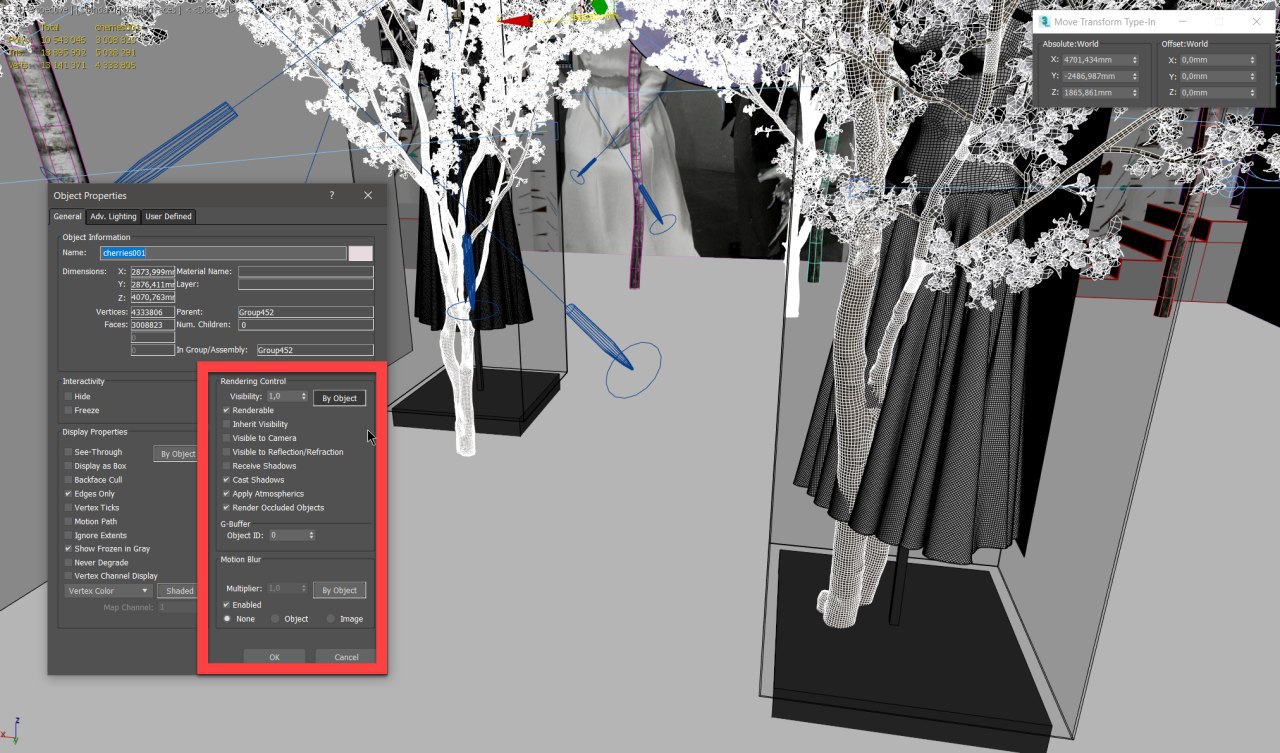1280x753 pixels.
Task: Click the Offset X spinner arrows
Action: pyautogui.click(x=1251, y=60)
